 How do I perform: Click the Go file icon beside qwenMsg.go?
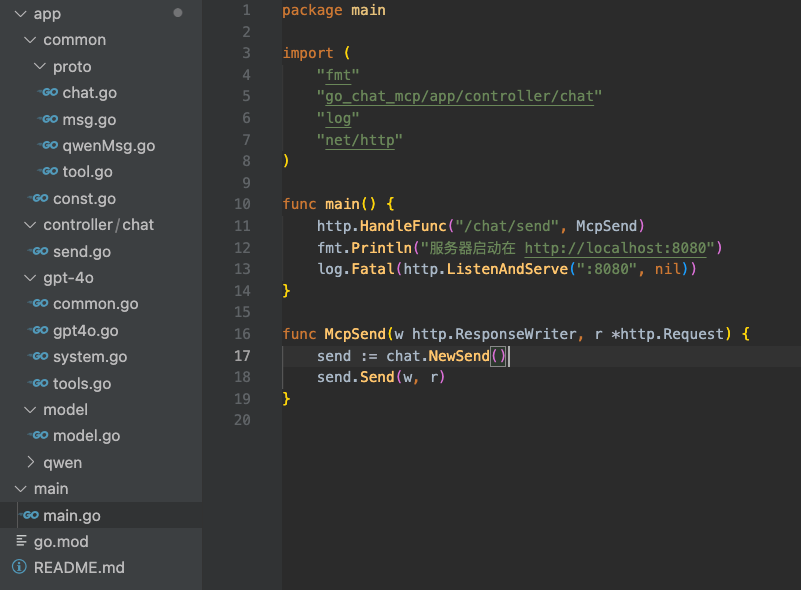pos(48,146)
